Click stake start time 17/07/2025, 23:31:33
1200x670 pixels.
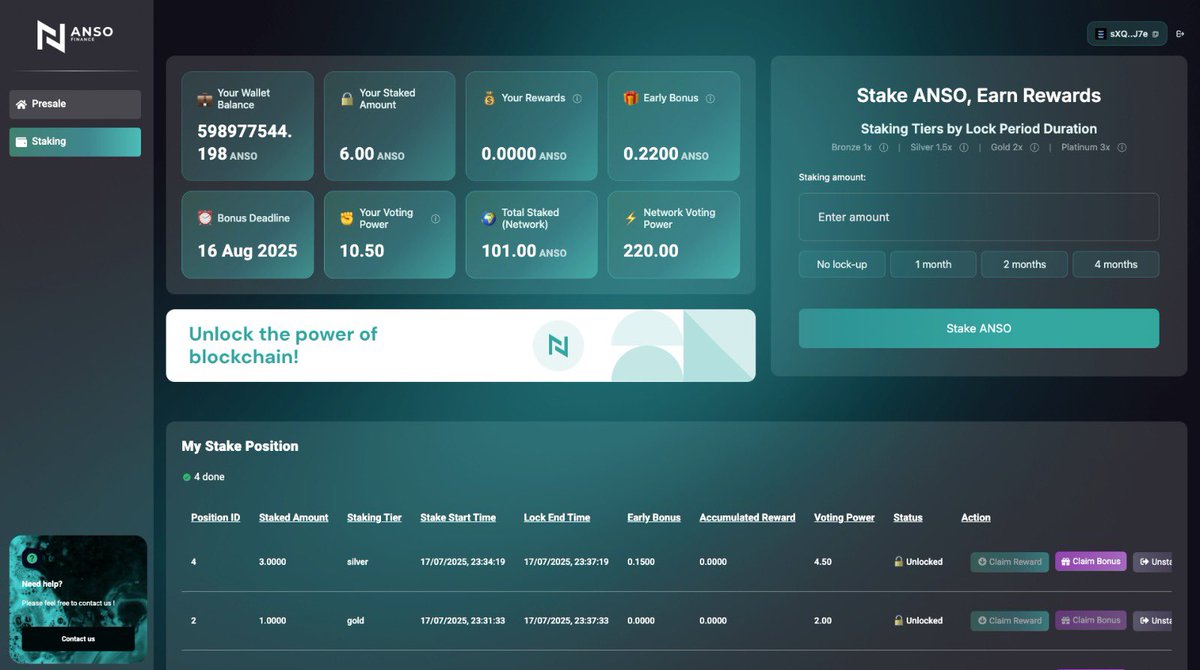(x=463, y=621)
